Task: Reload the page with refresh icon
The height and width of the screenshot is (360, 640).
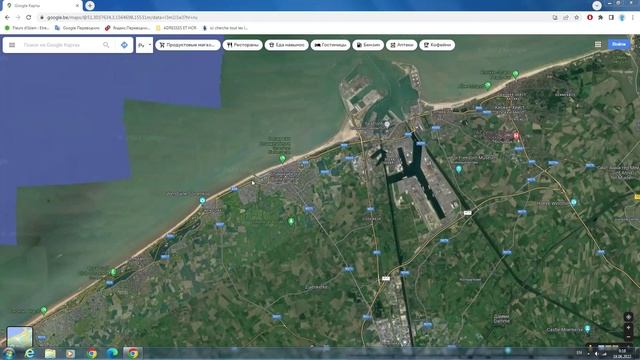Action: pyautogui.click(x=29, y=18)
